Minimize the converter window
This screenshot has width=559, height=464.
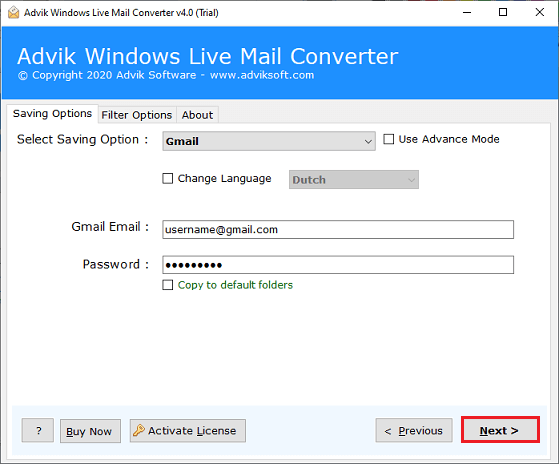tap(467, 12)
